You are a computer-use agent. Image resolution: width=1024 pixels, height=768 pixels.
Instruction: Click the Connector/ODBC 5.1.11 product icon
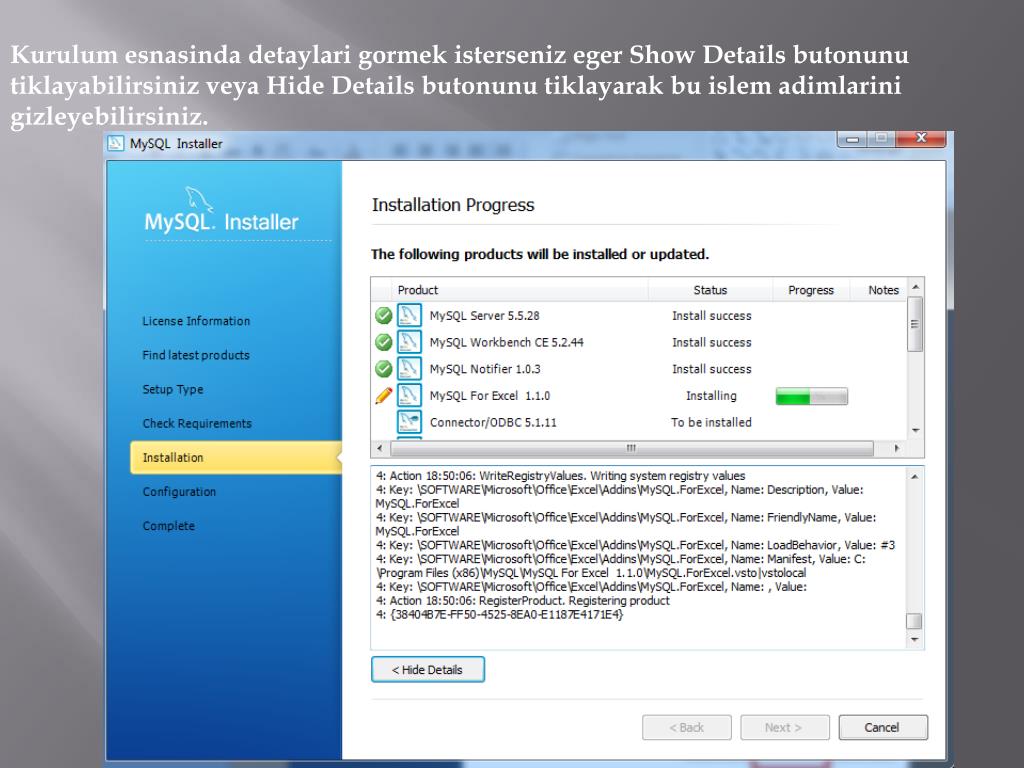tap(409, 422)
